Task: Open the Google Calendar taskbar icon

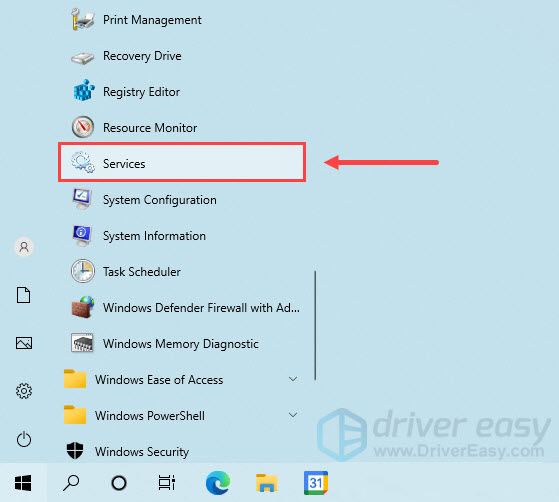Action: click(316, 483)
